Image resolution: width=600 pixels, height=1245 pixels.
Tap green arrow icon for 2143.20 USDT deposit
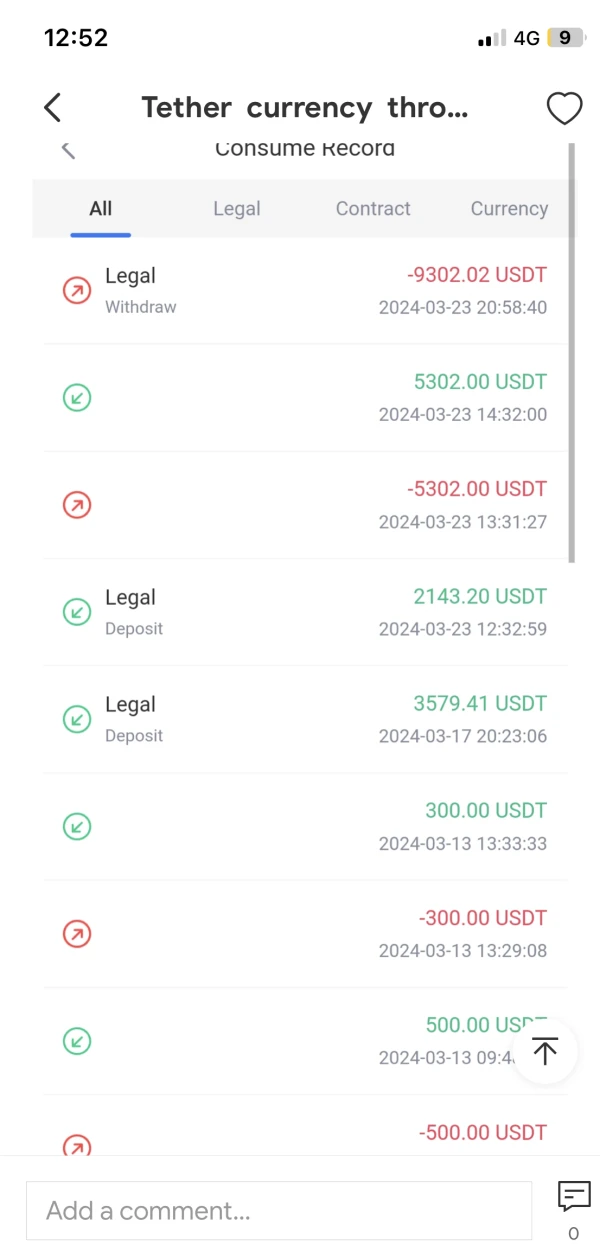click(x=77, y=612)
